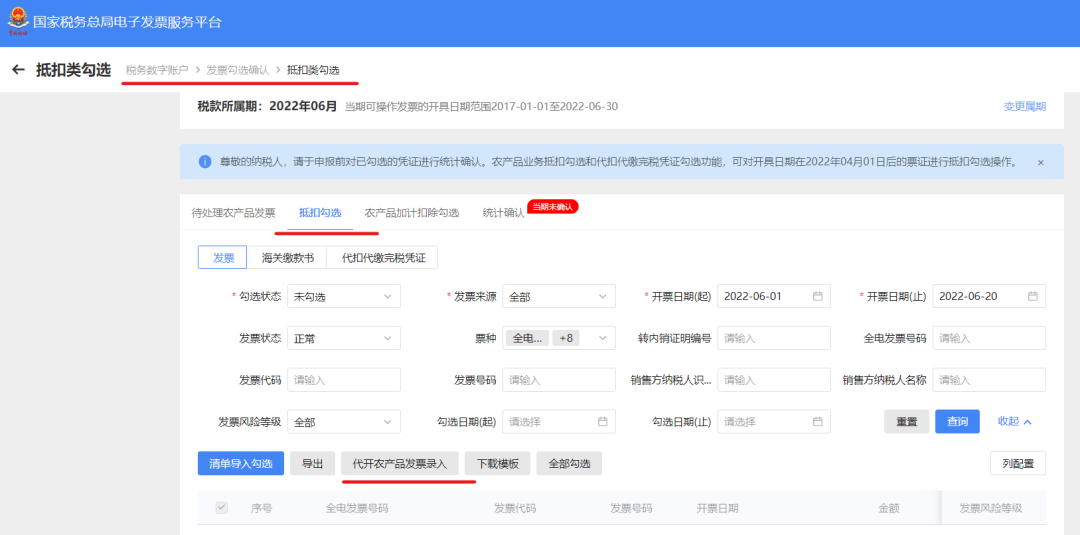This screenshot has width=1080, height=535.
Task: Click the back arrow beside 抵扣类勾选
Action: (18, 70)
